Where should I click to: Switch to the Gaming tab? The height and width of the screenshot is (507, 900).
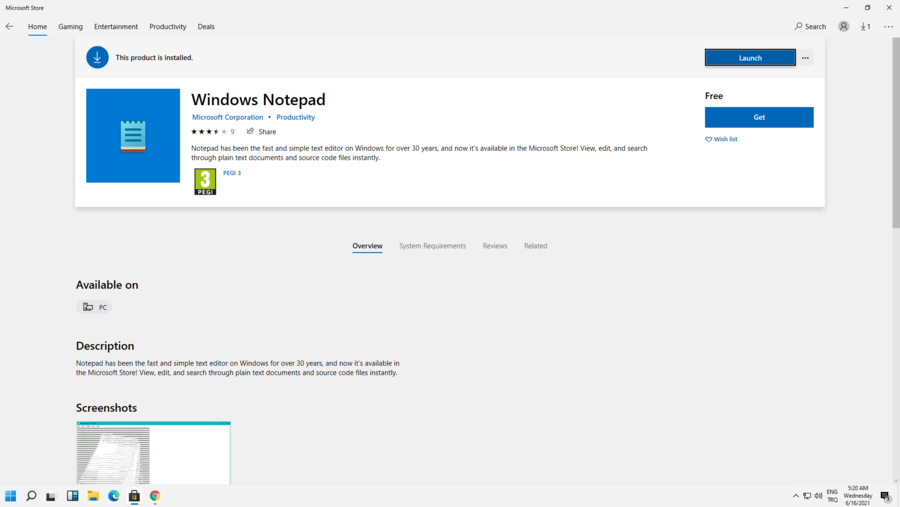[x=71, y=26]
